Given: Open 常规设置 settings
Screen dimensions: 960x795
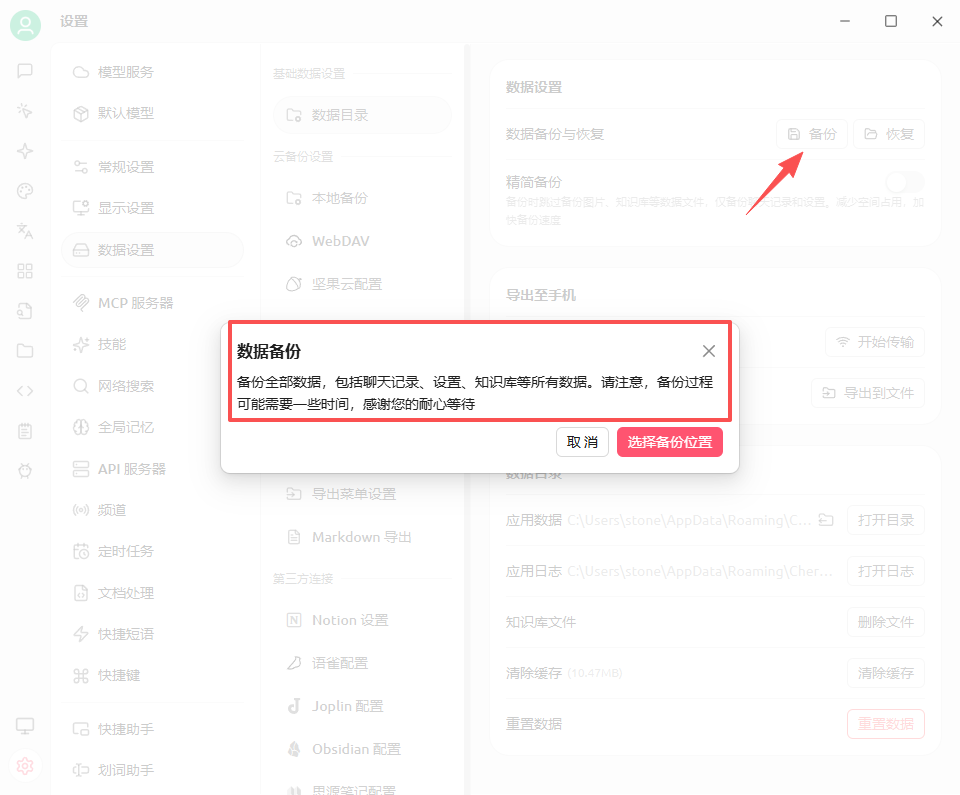Looking at the screenshot, I should 153,167.
